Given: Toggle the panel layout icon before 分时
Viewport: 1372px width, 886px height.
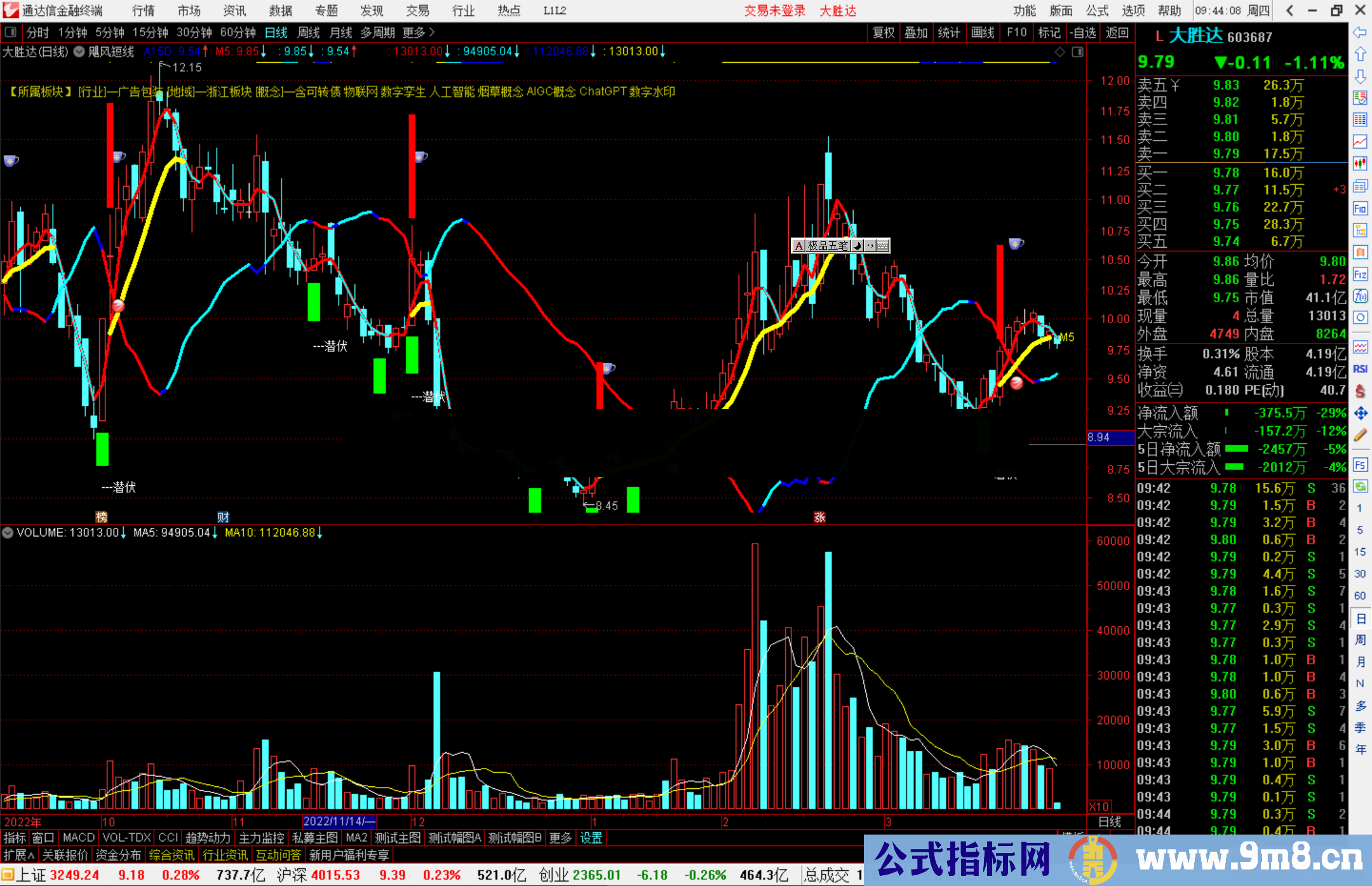Looking at the screenshot, I should point(11,32).
